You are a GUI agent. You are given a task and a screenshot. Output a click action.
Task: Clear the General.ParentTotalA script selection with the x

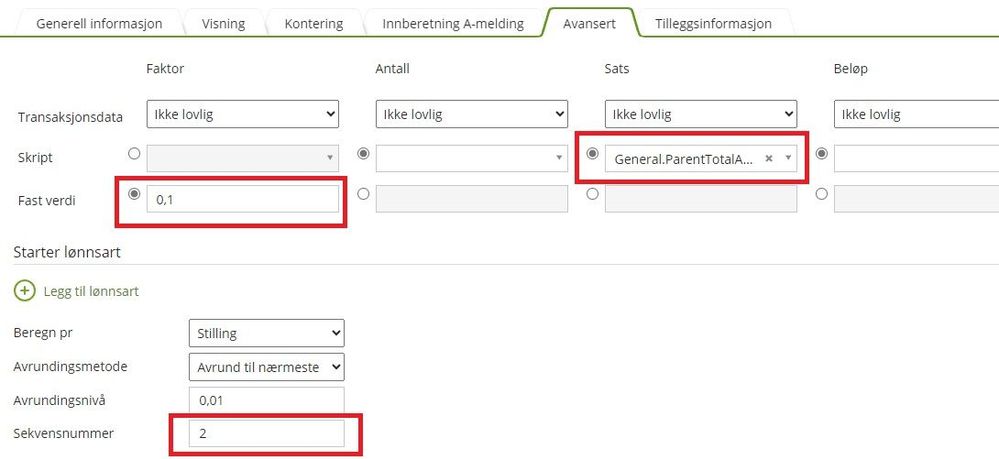coord(769,159)
